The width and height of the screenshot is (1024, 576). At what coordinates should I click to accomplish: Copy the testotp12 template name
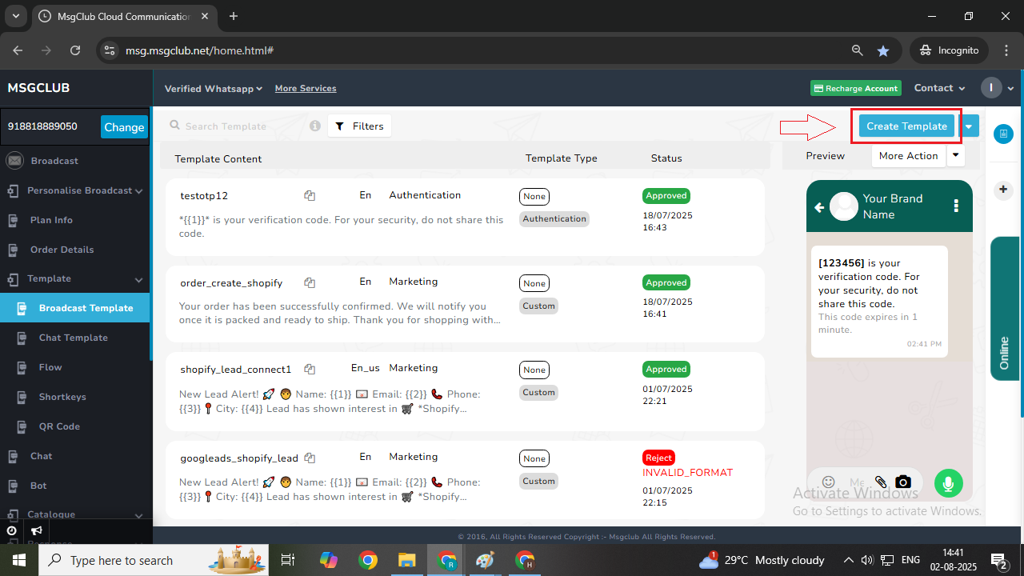point(310,196)
